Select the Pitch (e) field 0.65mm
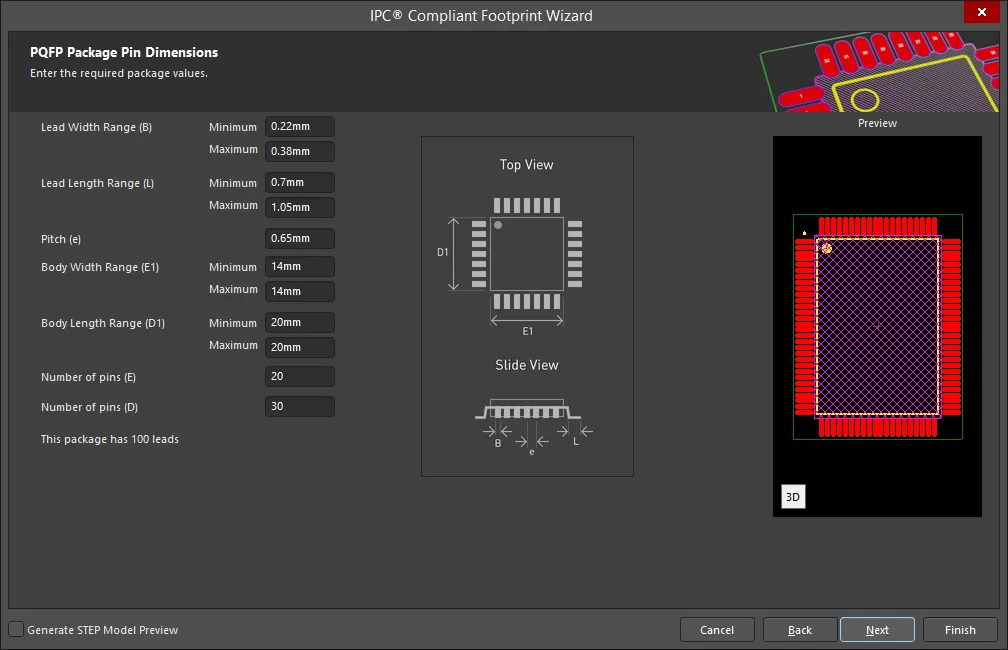The image size is (1008, 650). point(300,239)
